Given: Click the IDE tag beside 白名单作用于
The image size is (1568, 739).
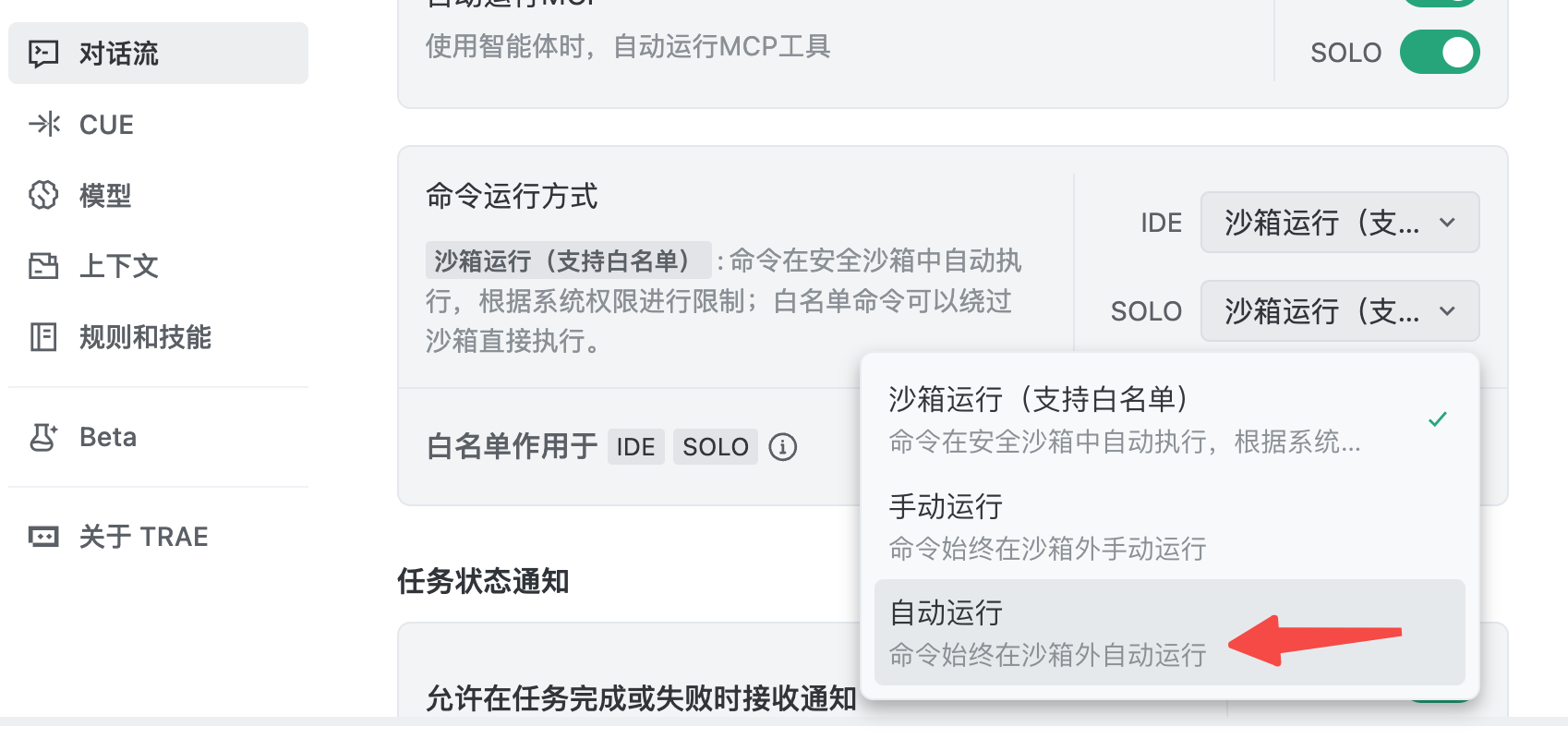Looking at the screenshot, I should coord(635,447).
